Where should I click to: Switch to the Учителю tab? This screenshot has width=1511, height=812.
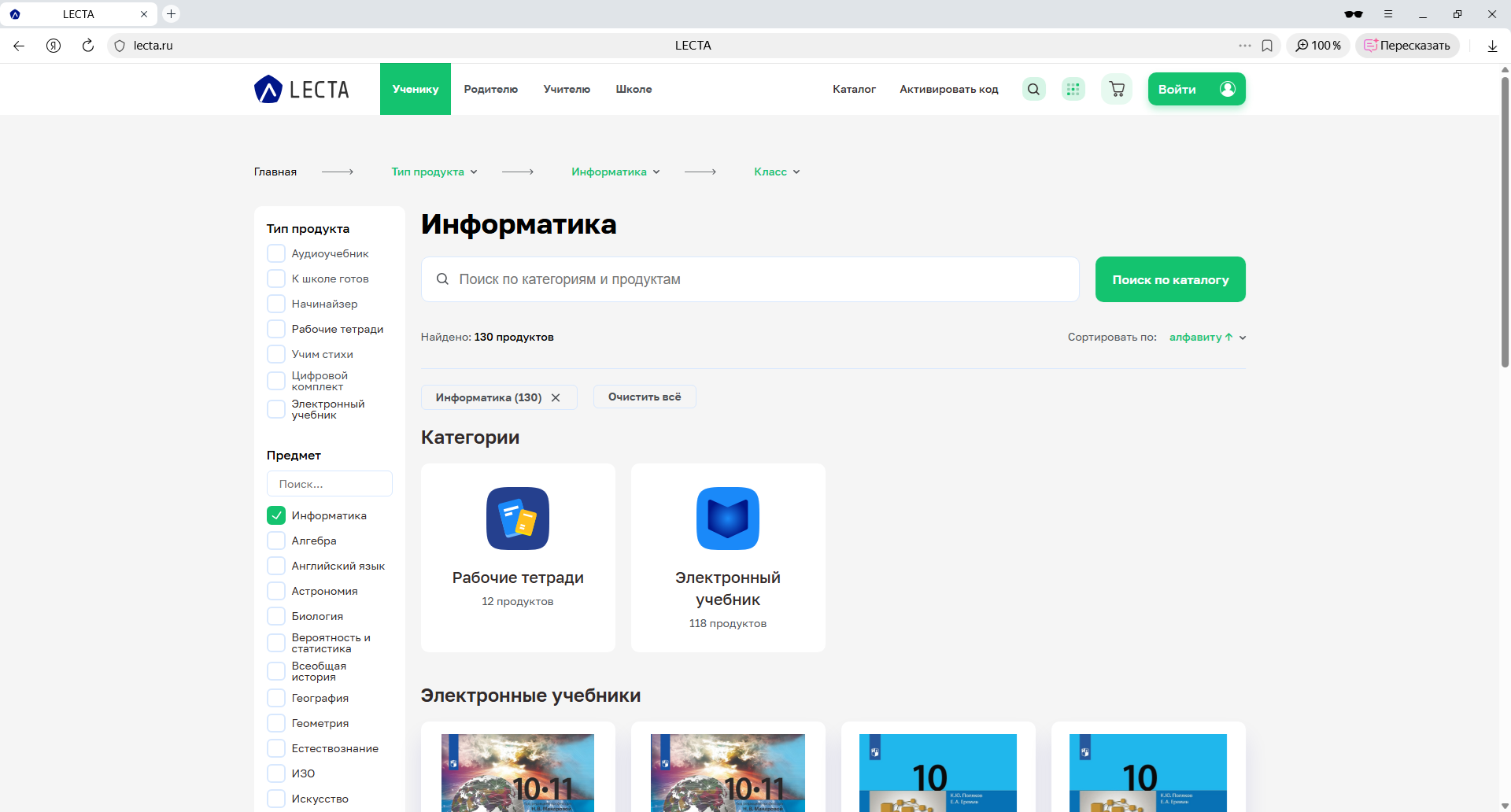click(x=567, y=89)
